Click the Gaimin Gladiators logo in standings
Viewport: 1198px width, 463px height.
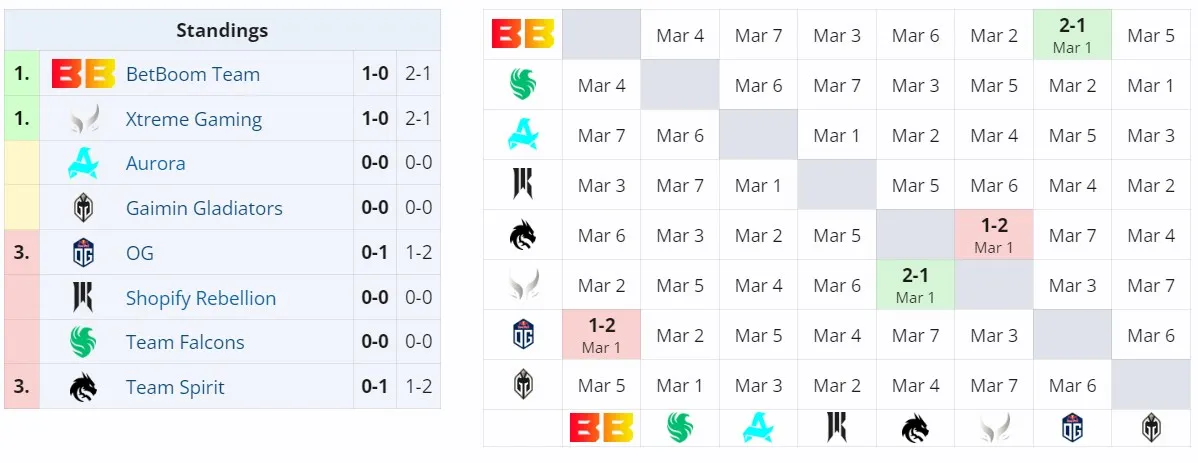point(83,208)
